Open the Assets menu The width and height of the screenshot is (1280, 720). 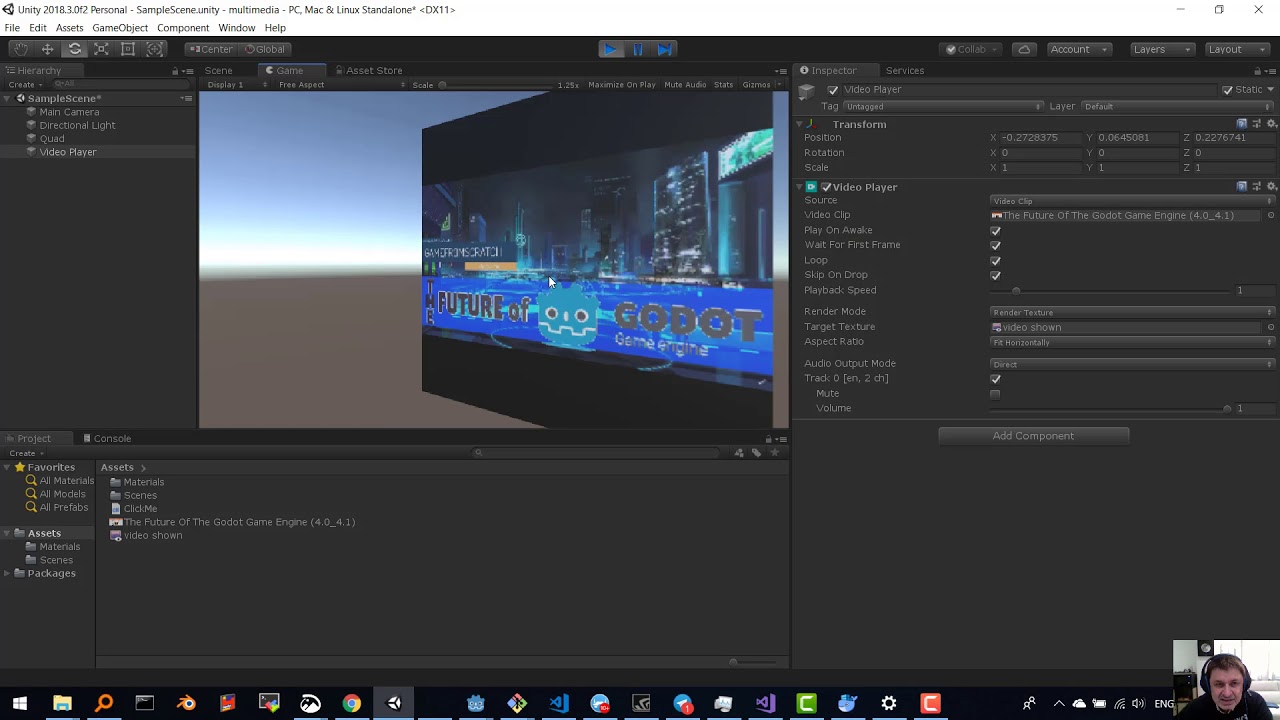[x=69, y=28]
